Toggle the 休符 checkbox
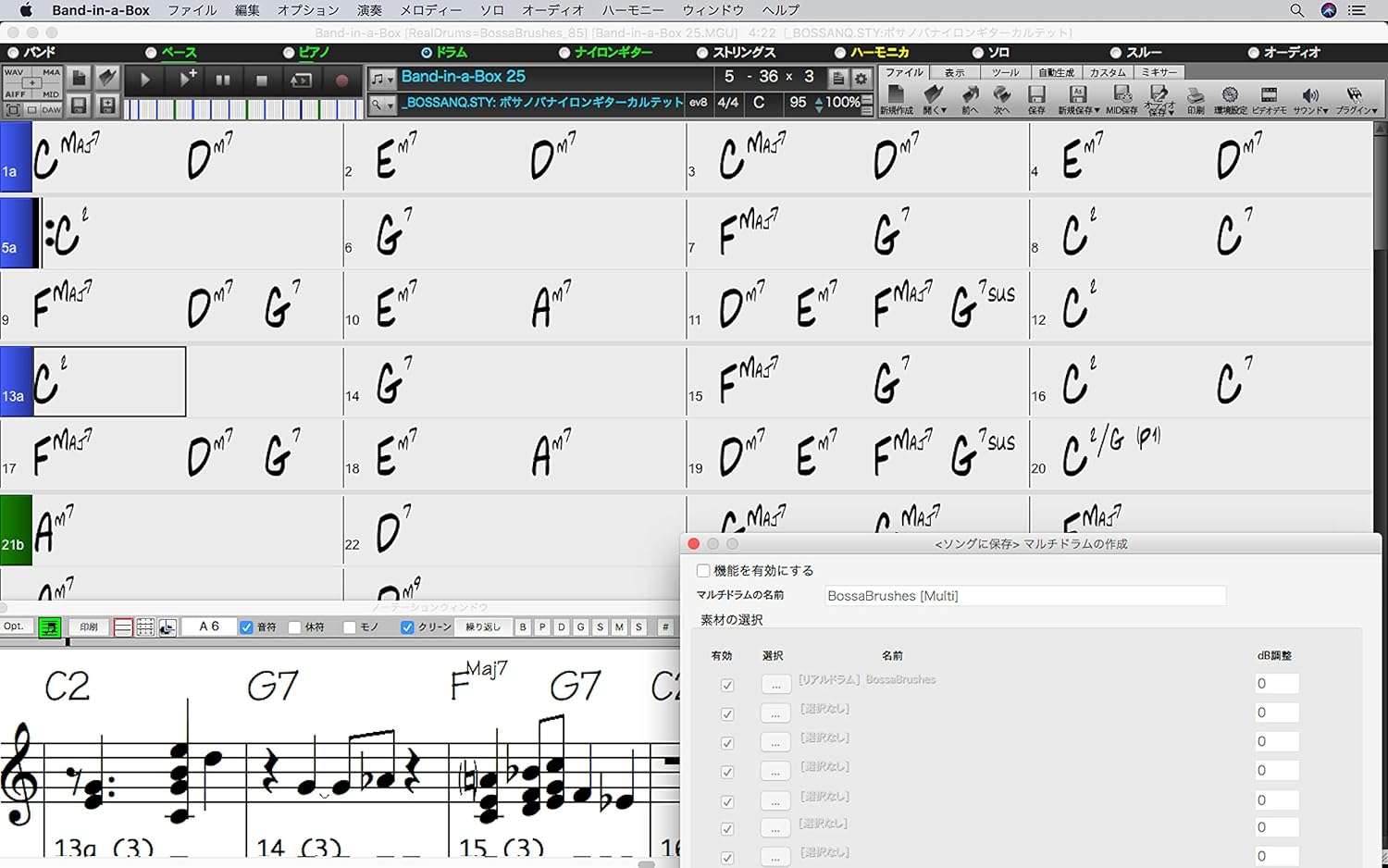The image size is (1388, 868). point(295,627)
